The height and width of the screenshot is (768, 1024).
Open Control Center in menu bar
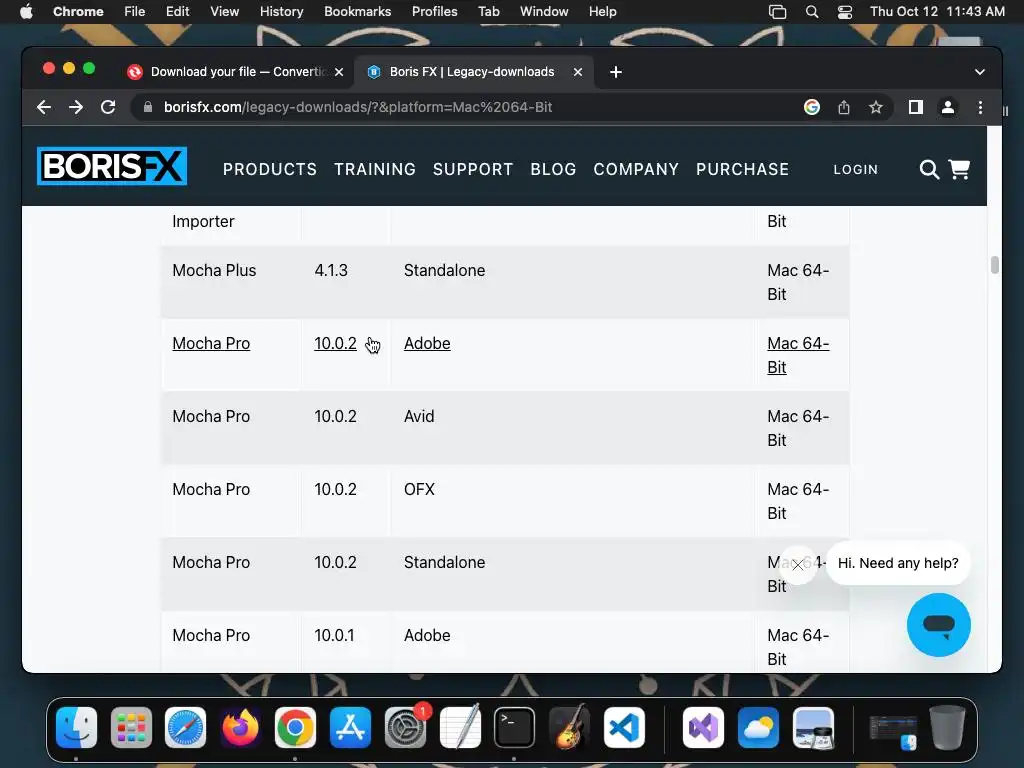(x=844, y=12)
